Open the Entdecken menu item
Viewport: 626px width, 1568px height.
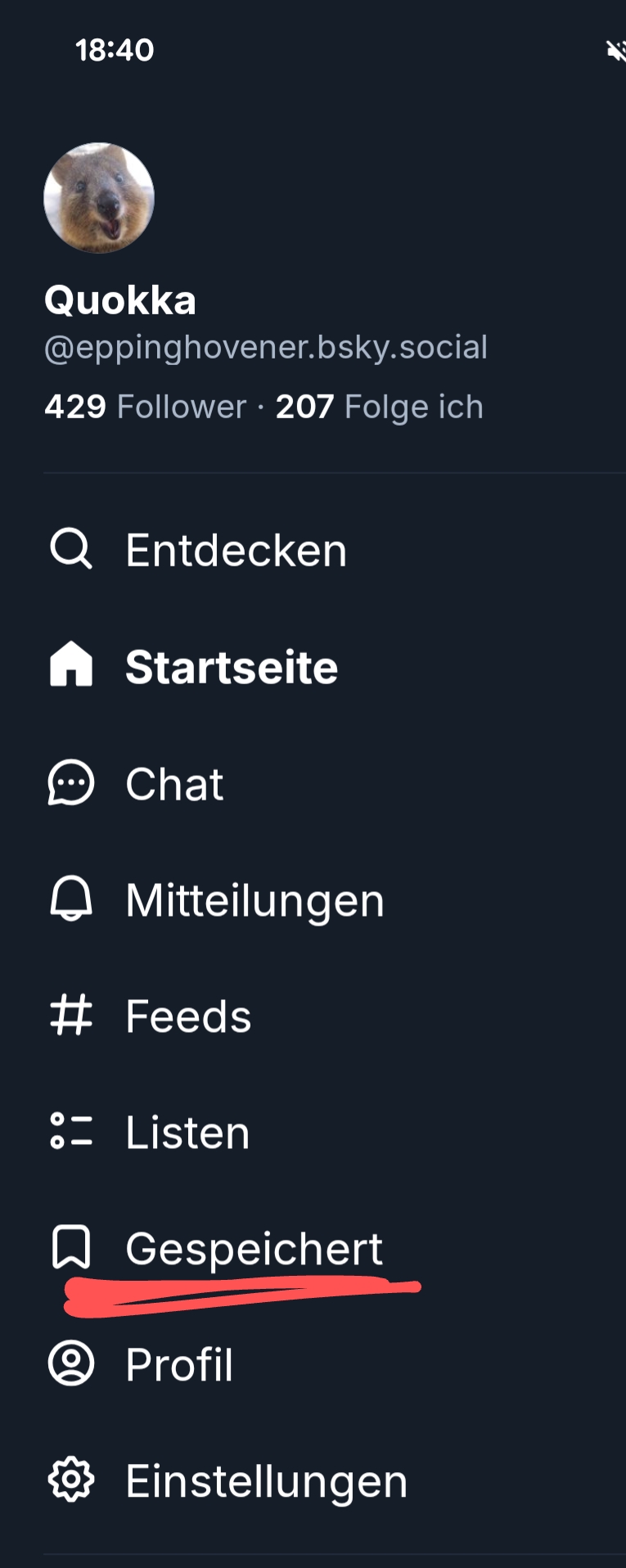click(236, 550)
